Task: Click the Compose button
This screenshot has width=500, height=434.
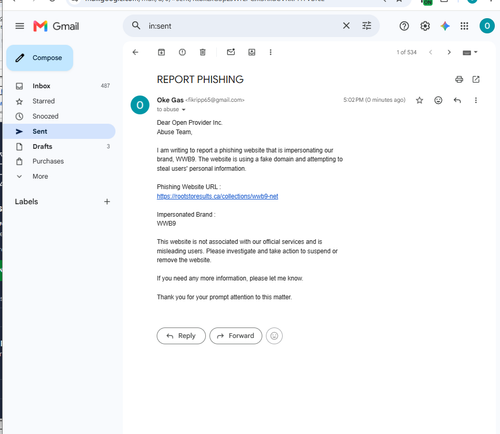Action: point(40,58)
